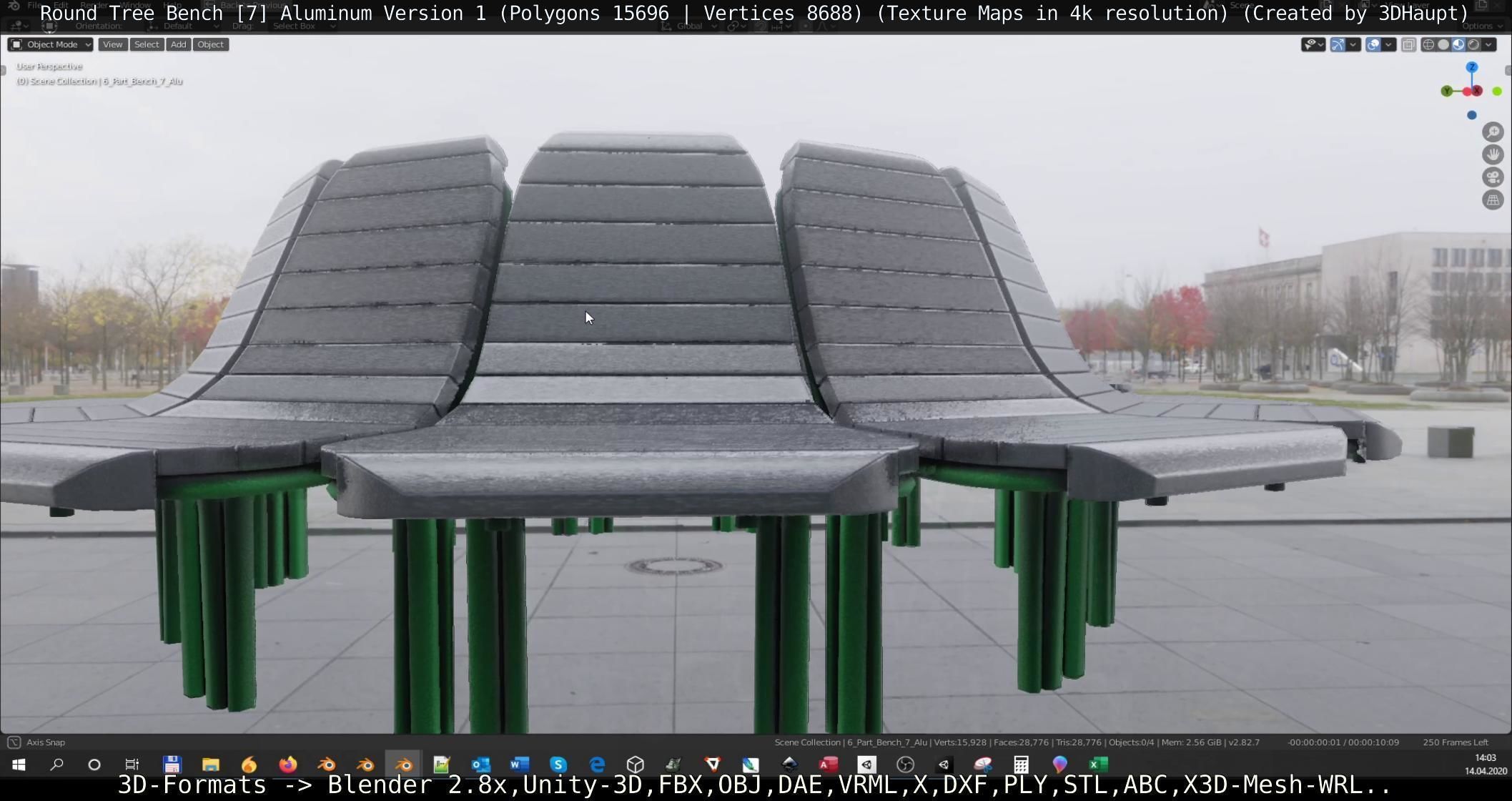Screen dimensions: 1512x801
Task: Open Paint 3D from taskbar
Action: [x=1059, y=765]
